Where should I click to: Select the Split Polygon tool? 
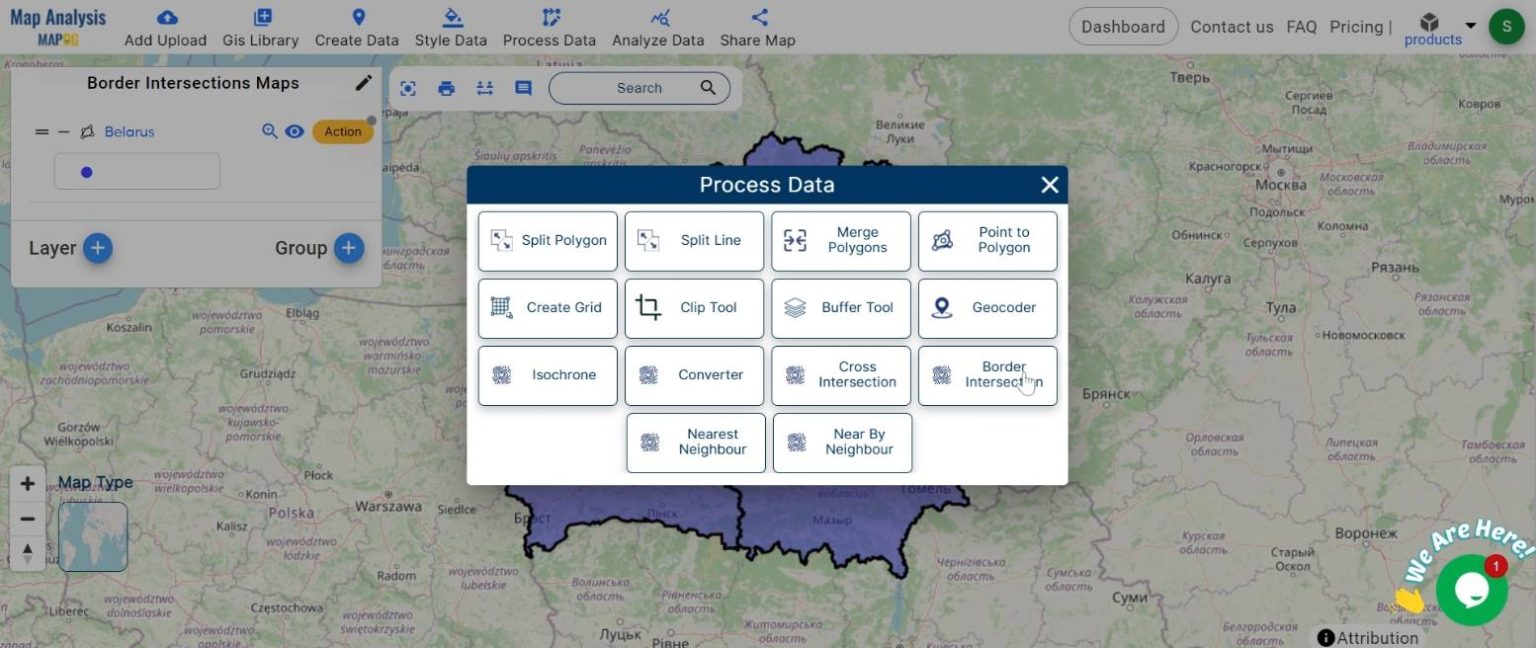[x=548, y=241]
